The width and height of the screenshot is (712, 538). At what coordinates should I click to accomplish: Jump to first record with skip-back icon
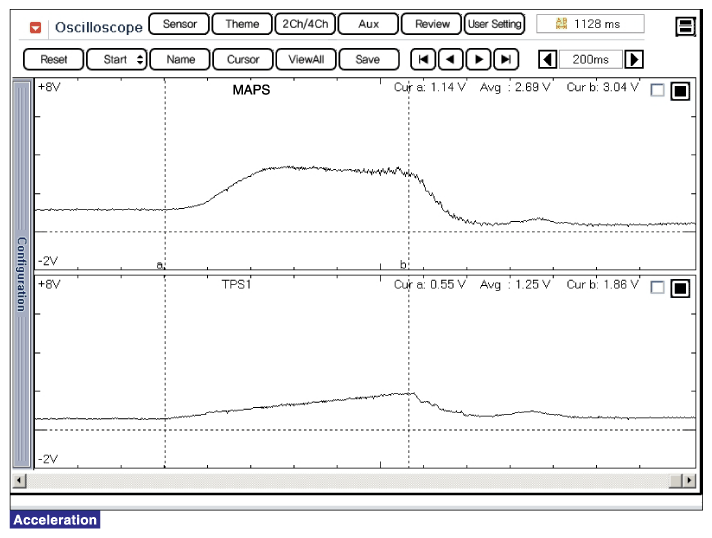tap(424, 59)
